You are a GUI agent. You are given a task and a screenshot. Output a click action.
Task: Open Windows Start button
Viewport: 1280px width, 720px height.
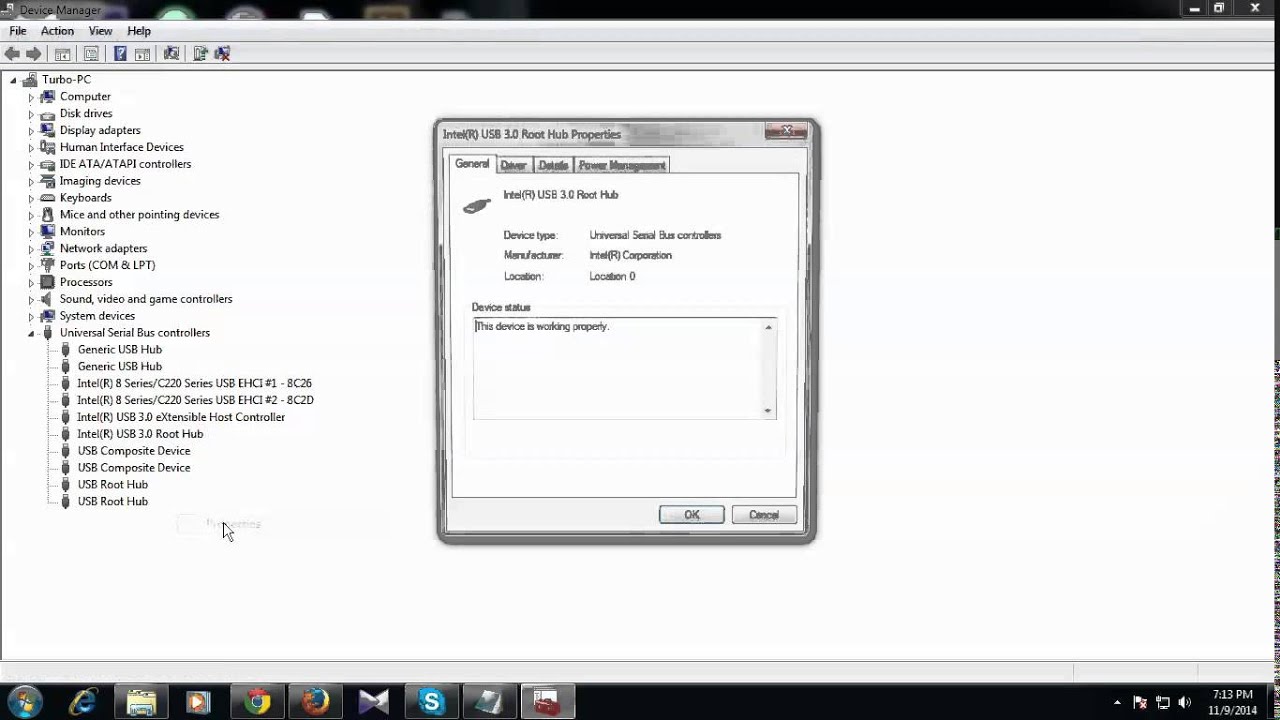tap(25, 702)
